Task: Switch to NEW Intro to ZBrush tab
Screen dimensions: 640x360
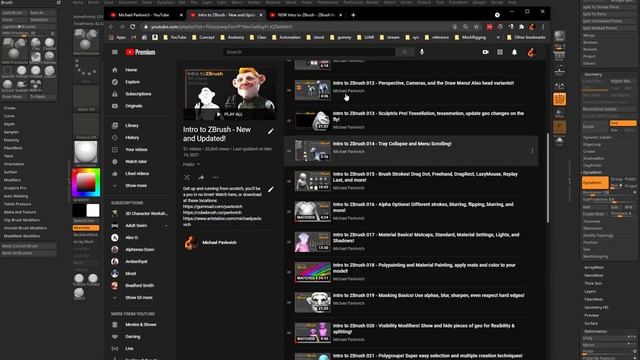Action: pos(306,15)
